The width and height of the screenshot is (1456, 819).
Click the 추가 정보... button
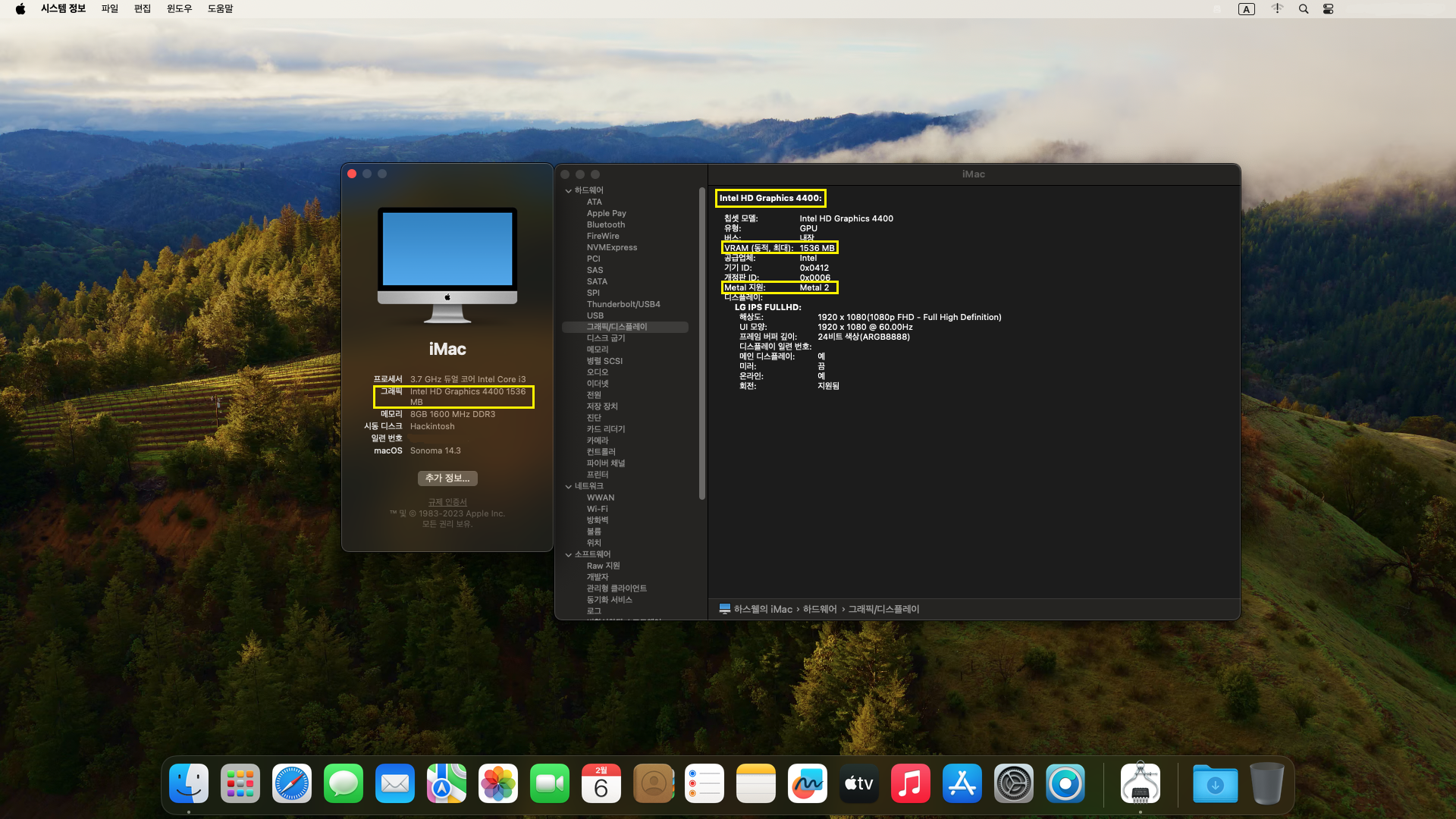(447, 479)
